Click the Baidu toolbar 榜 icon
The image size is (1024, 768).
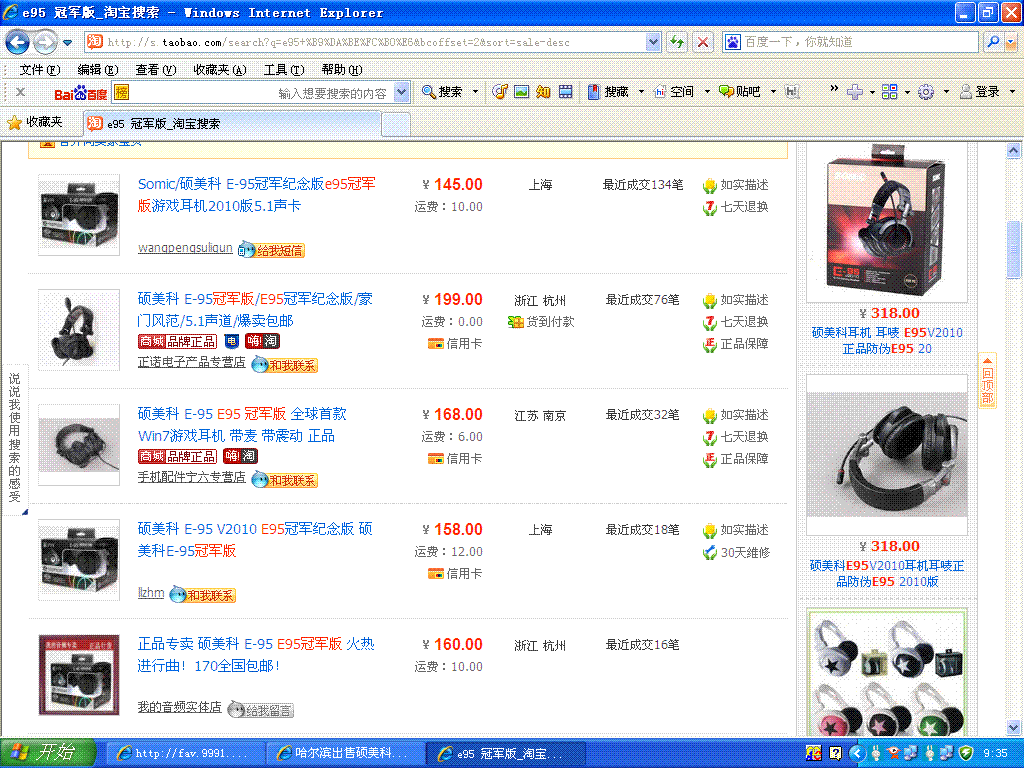click(x=121, y=93)
